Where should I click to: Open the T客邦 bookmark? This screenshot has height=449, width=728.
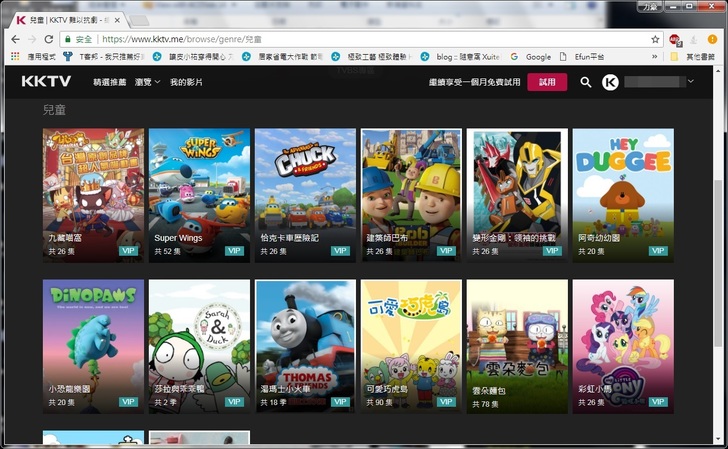tap(104, 57)
